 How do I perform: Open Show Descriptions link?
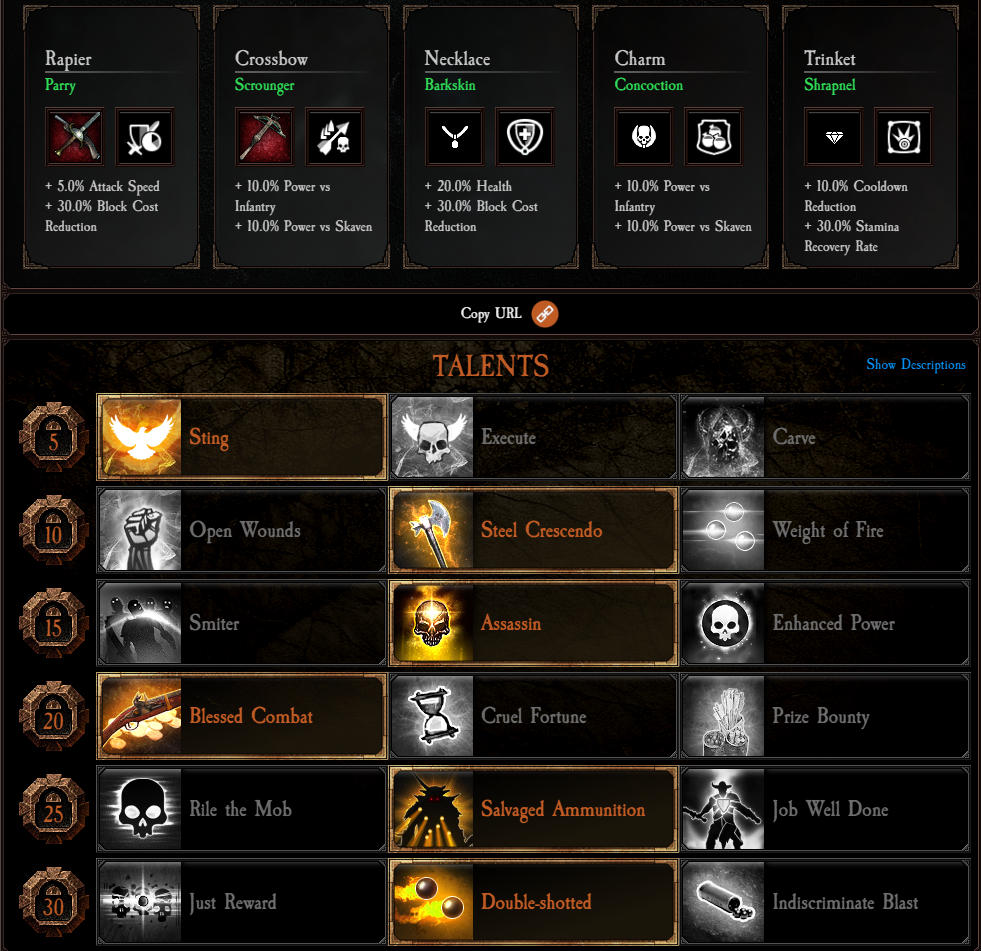click(x=915, y=364)
